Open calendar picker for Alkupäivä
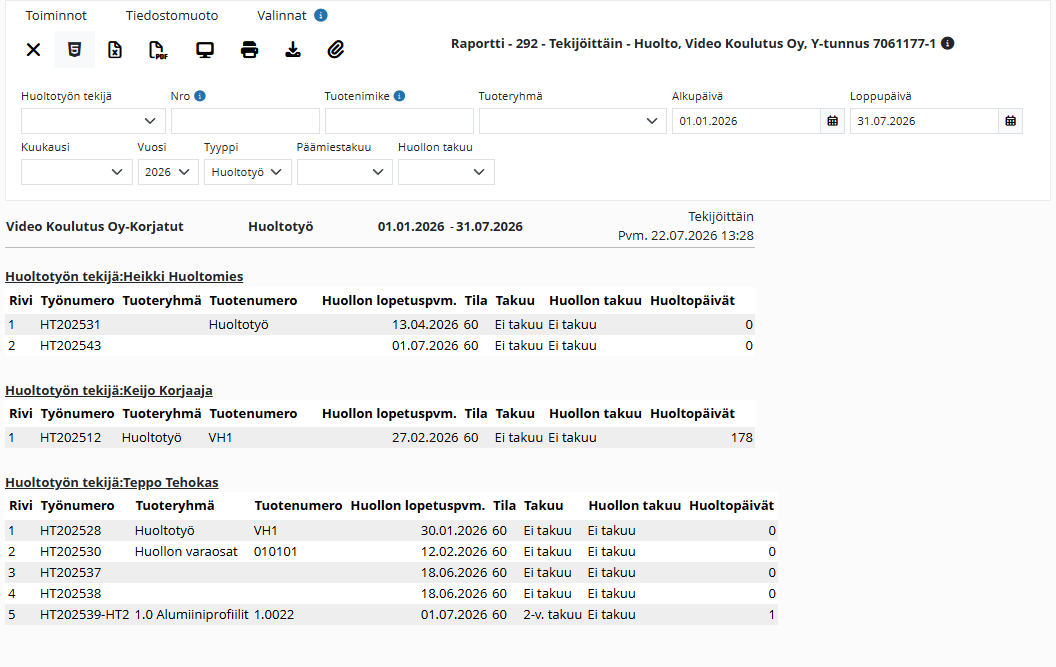The width and height of the screenshot is (1056, 667). 832,121
